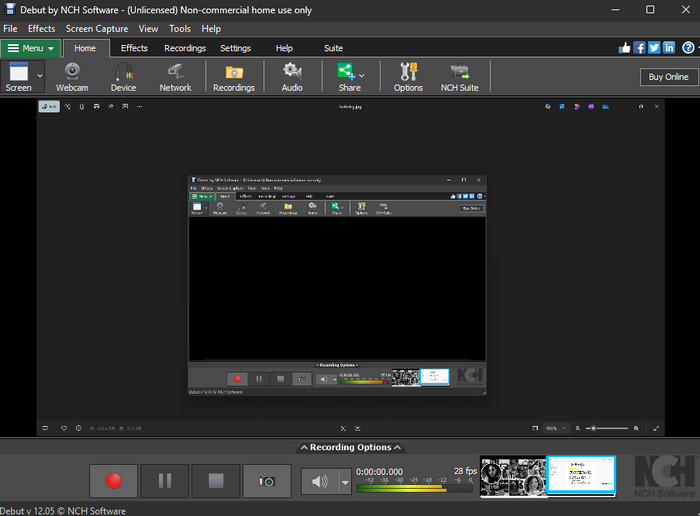The height and width of the screenshot is (516, 700).
Task: Open the Tools menu
Action: coord(180,29)
